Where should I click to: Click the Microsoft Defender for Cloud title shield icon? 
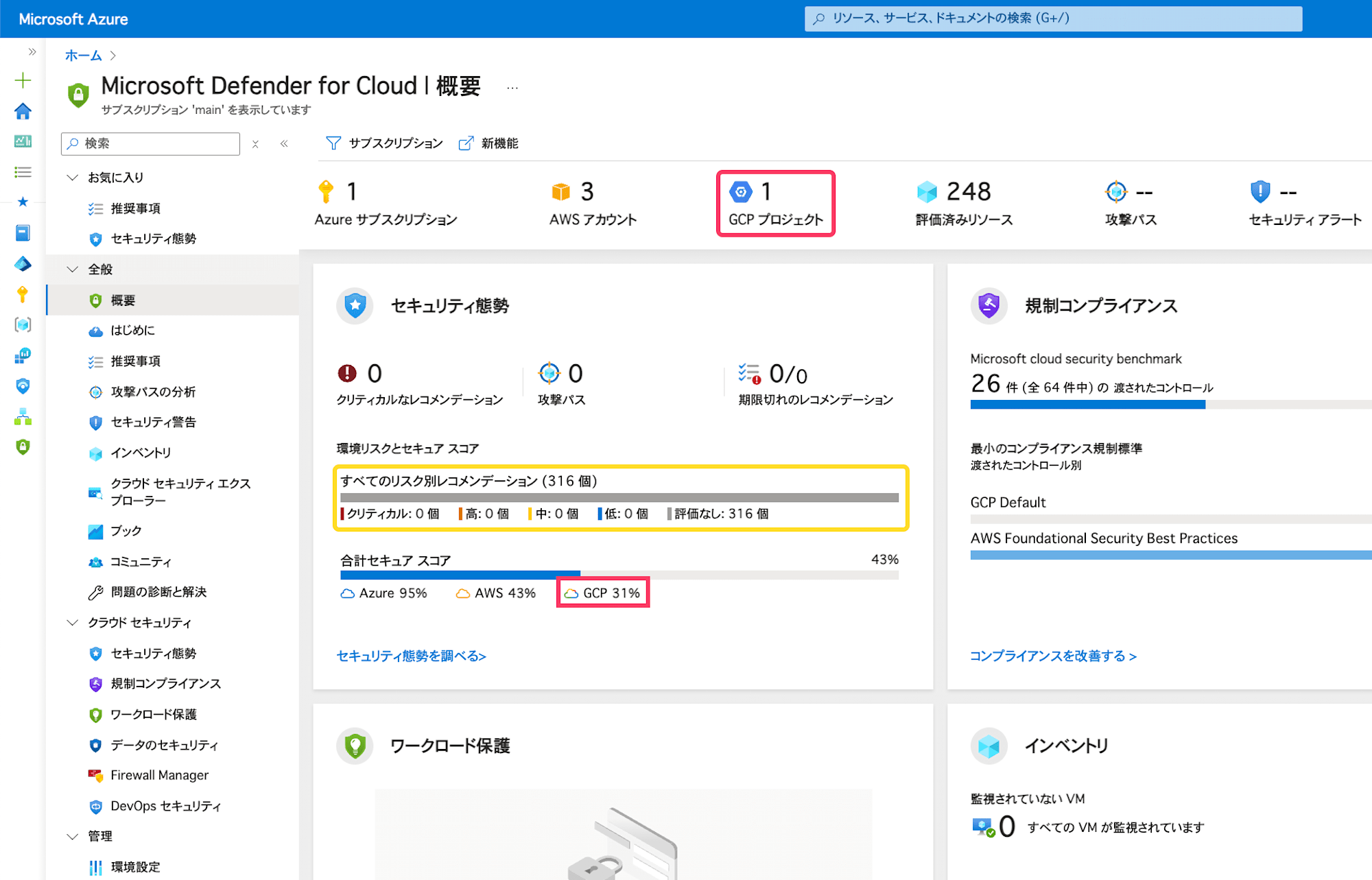pyautogui.click(x=78, y=94)
